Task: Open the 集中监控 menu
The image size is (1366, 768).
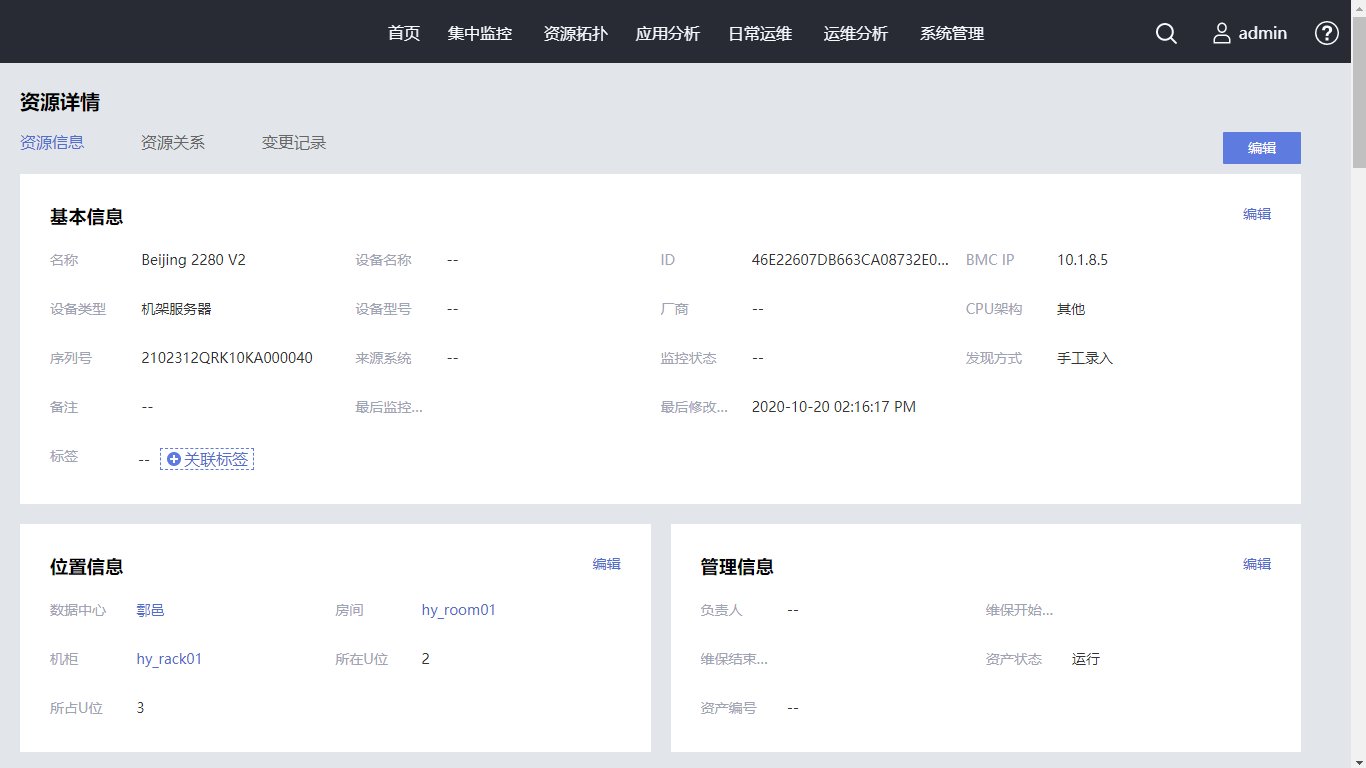Action: point(480,33)
